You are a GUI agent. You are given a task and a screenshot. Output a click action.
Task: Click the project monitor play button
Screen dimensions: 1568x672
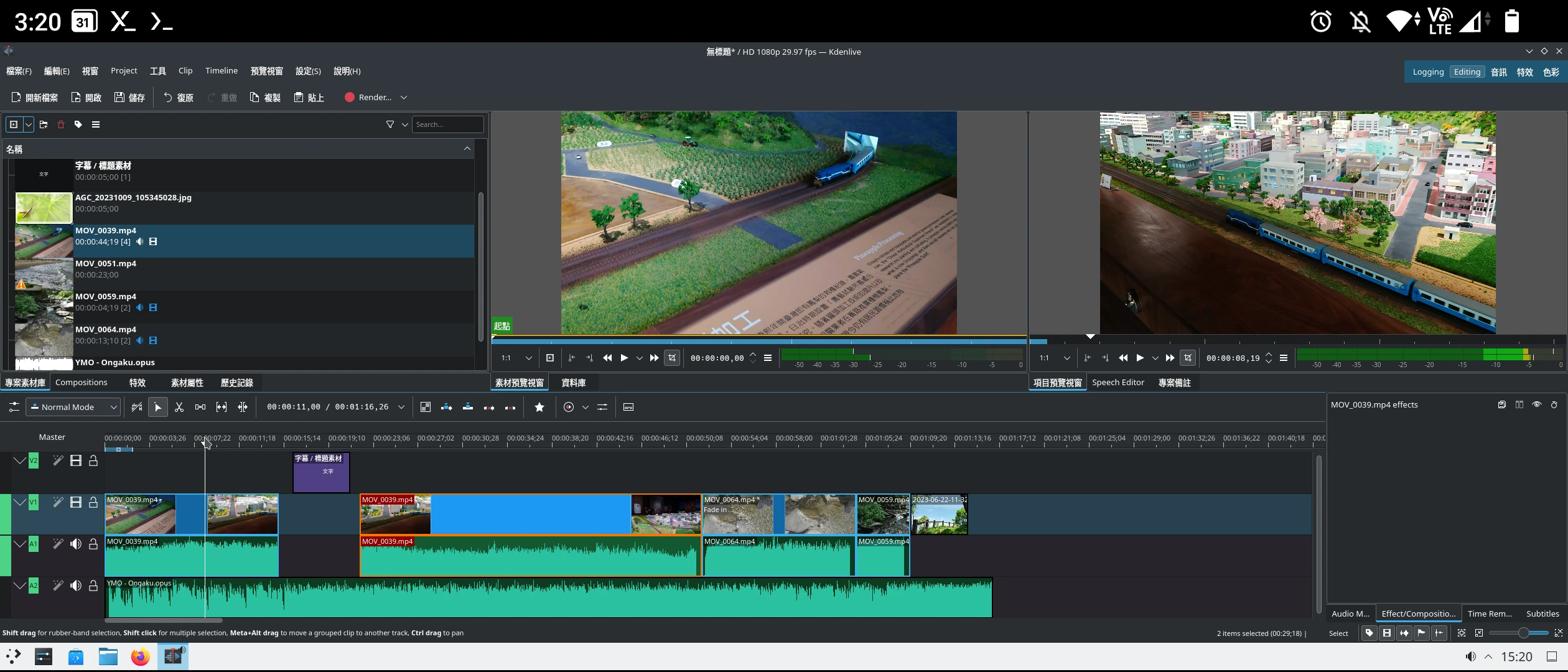click(x=1140, y=358)
